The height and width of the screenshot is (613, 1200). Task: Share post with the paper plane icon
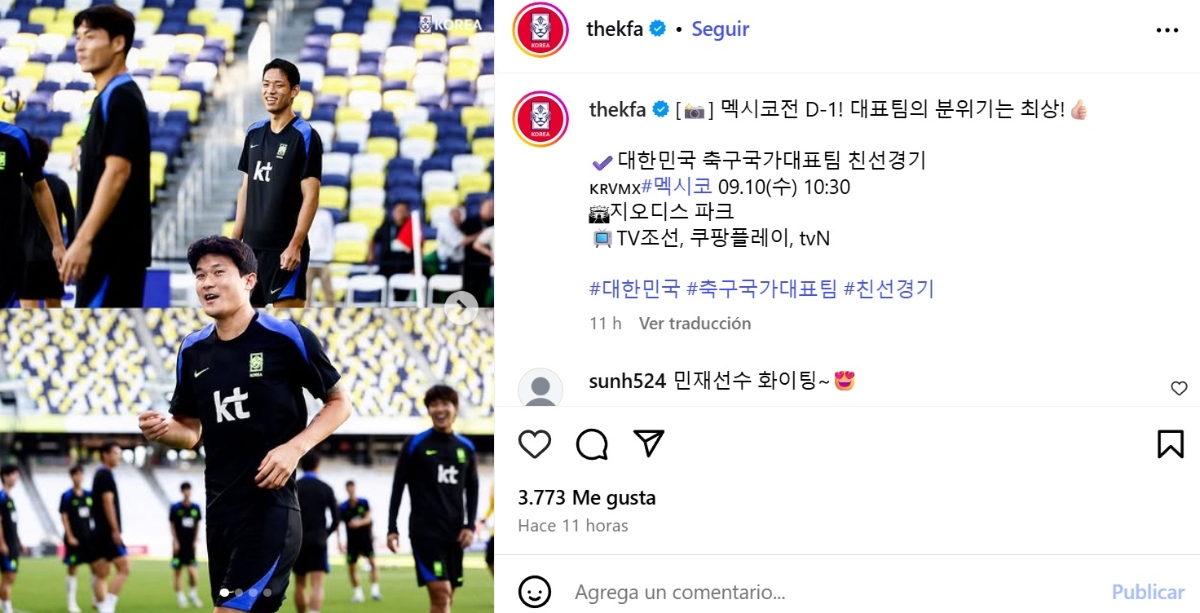(650, 443)
